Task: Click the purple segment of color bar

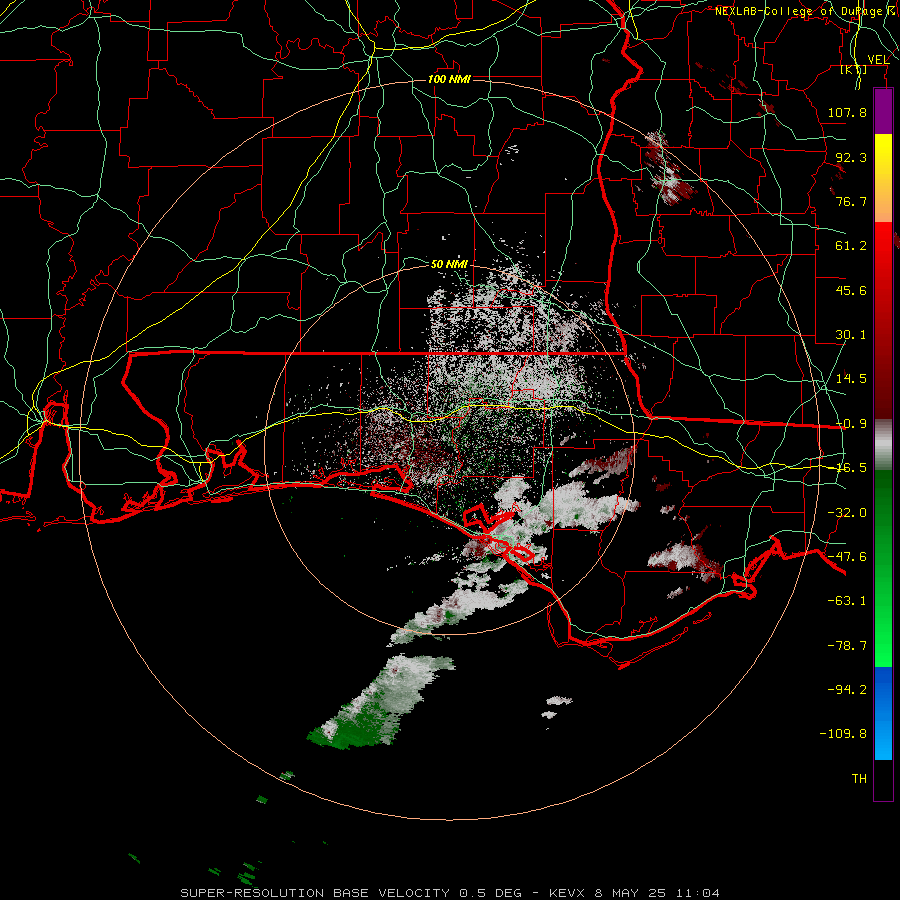Action: pyautogui.click(x=883, y=112)
